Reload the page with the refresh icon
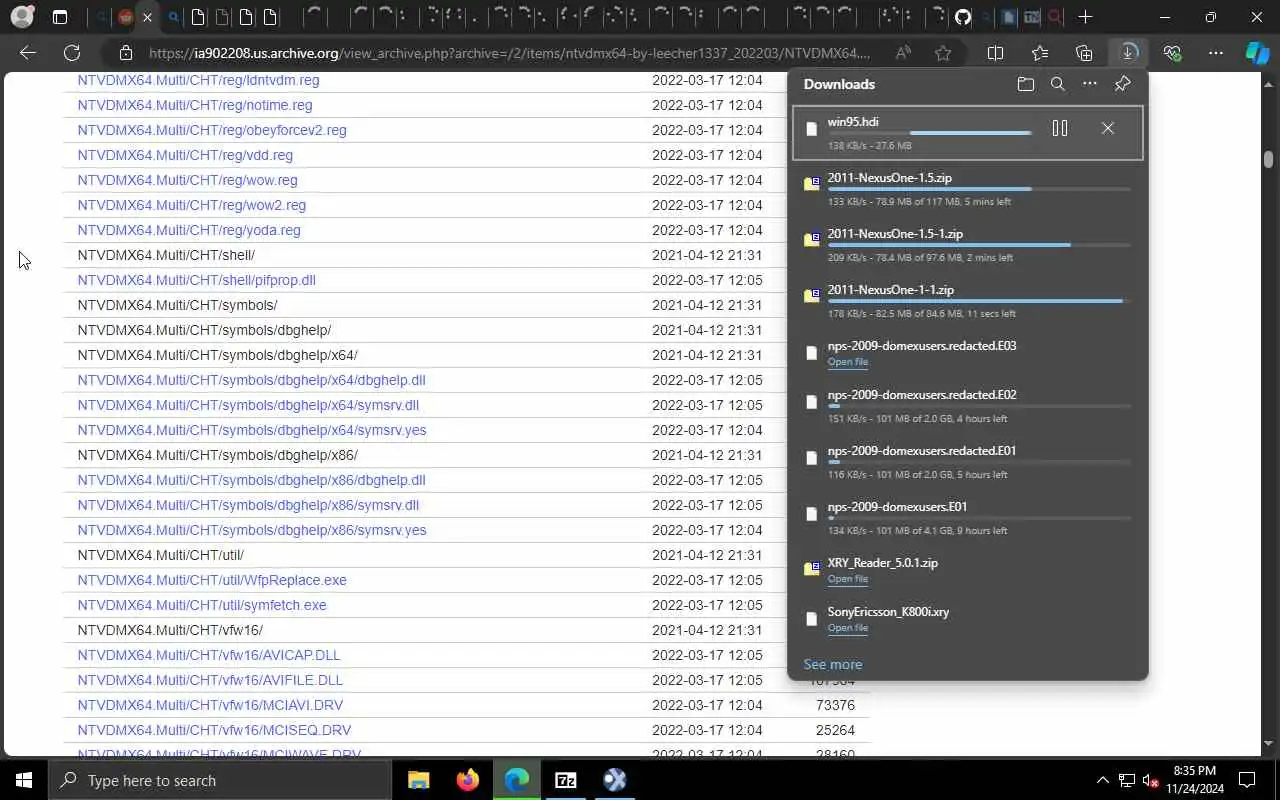 coord(72,53)
